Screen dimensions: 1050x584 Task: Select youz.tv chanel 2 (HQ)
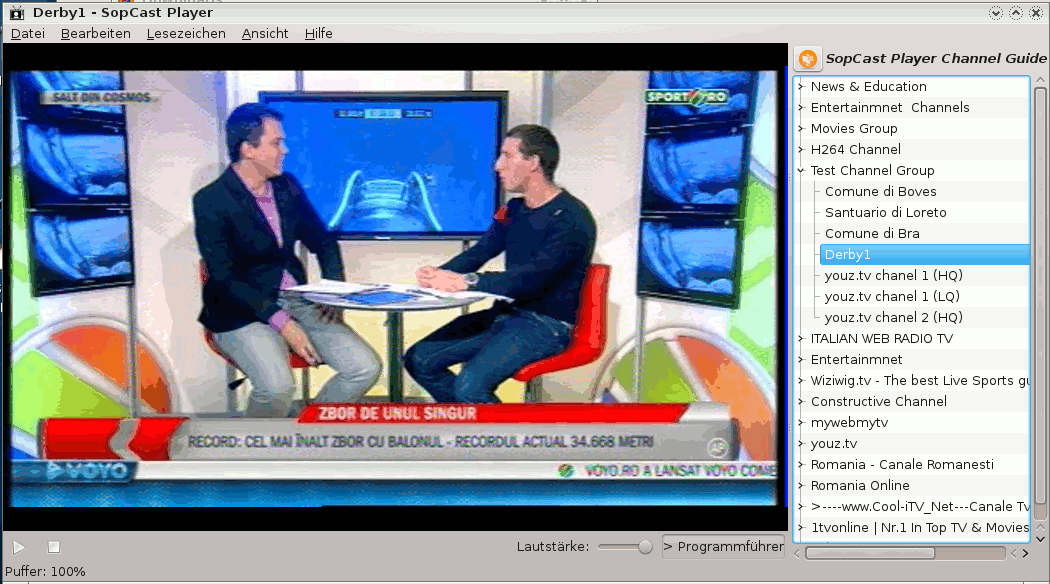pos(893,317)
